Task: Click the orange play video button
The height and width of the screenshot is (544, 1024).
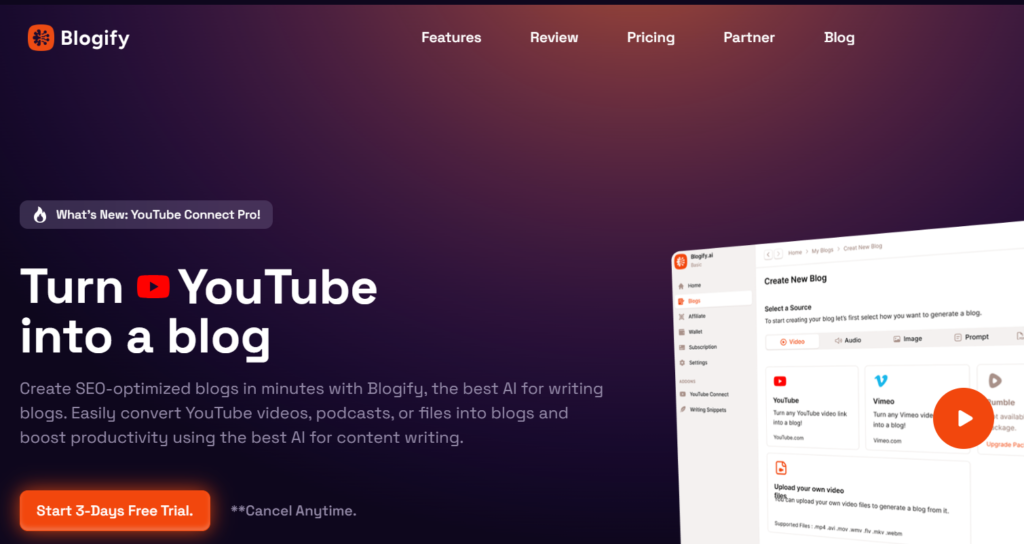Action: 963,418
